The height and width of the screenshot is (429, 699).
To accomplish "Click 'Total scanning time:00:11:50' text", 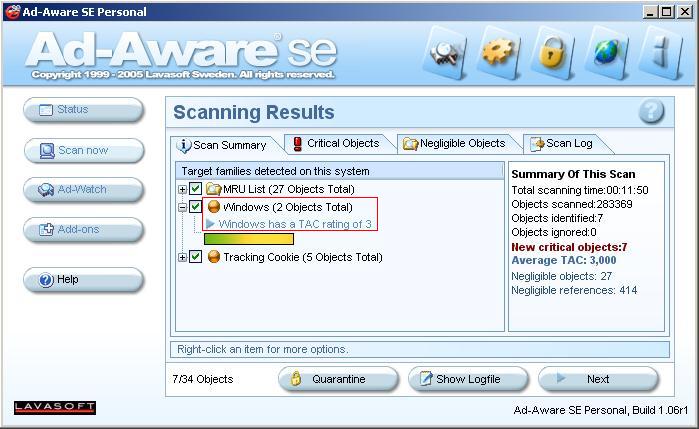I will coord(580,190).
